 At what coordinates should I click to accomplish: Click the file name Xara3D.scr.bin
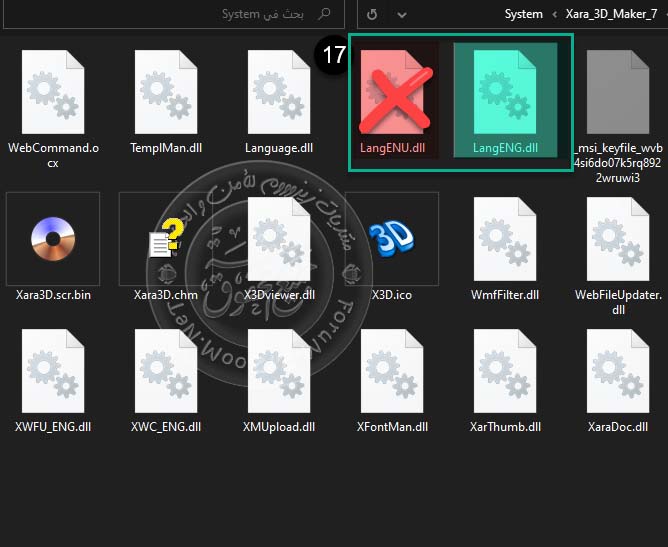pyautogui.click(x=53, y=295)
